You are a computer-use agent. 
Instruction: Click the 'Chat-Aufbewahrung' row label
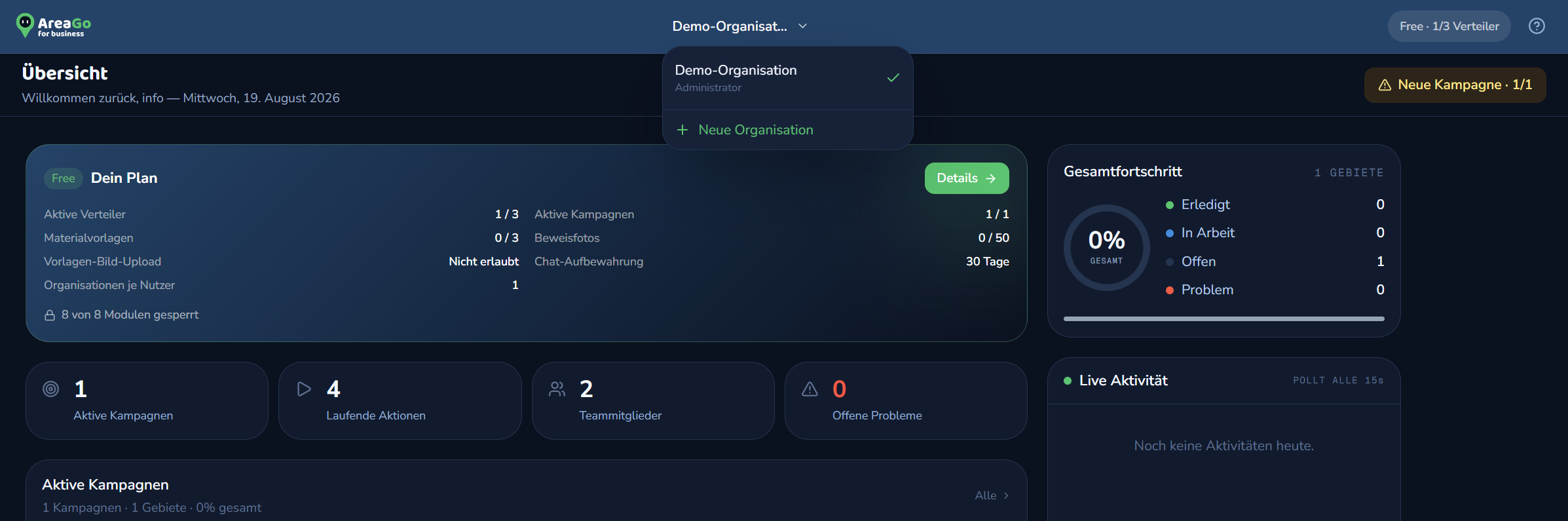[589, 261]
